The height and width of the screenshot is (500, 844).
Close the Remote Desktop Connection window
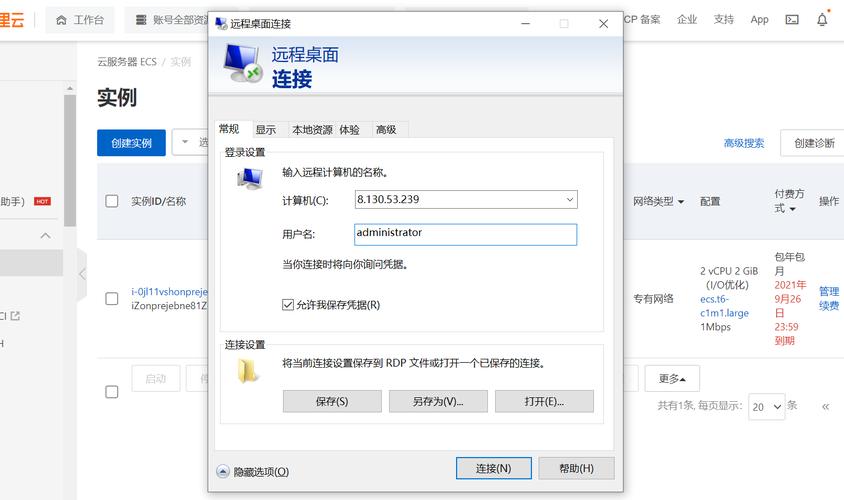pyautogui.click(x=603, y=24)
